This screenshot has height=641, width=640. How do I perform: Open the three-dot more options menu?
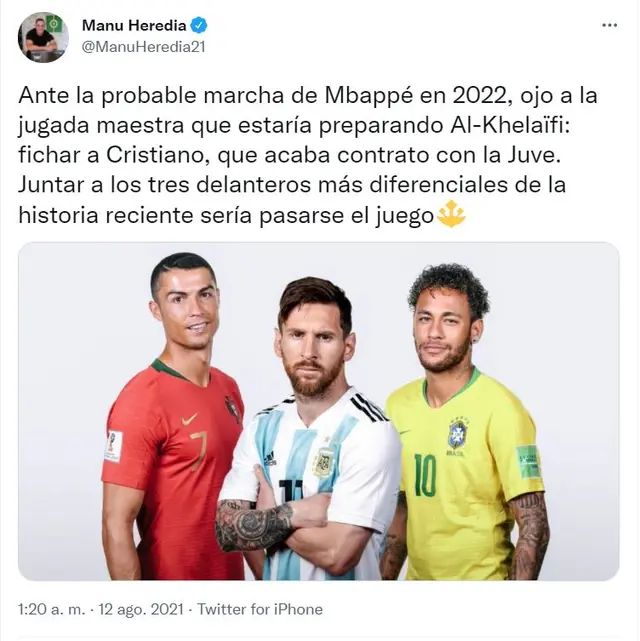click(609, 25)
